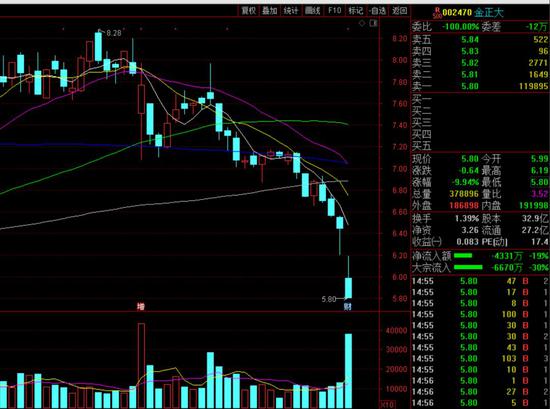
Task: Click the 8.28 high price label
Action: 114,33
